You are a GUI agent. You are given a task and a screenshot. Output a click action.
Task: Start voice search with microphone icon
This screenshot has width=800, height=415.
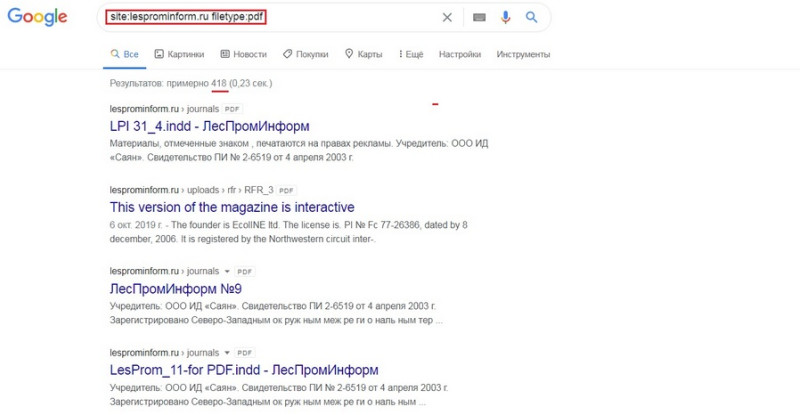click(x=505, y=17)
